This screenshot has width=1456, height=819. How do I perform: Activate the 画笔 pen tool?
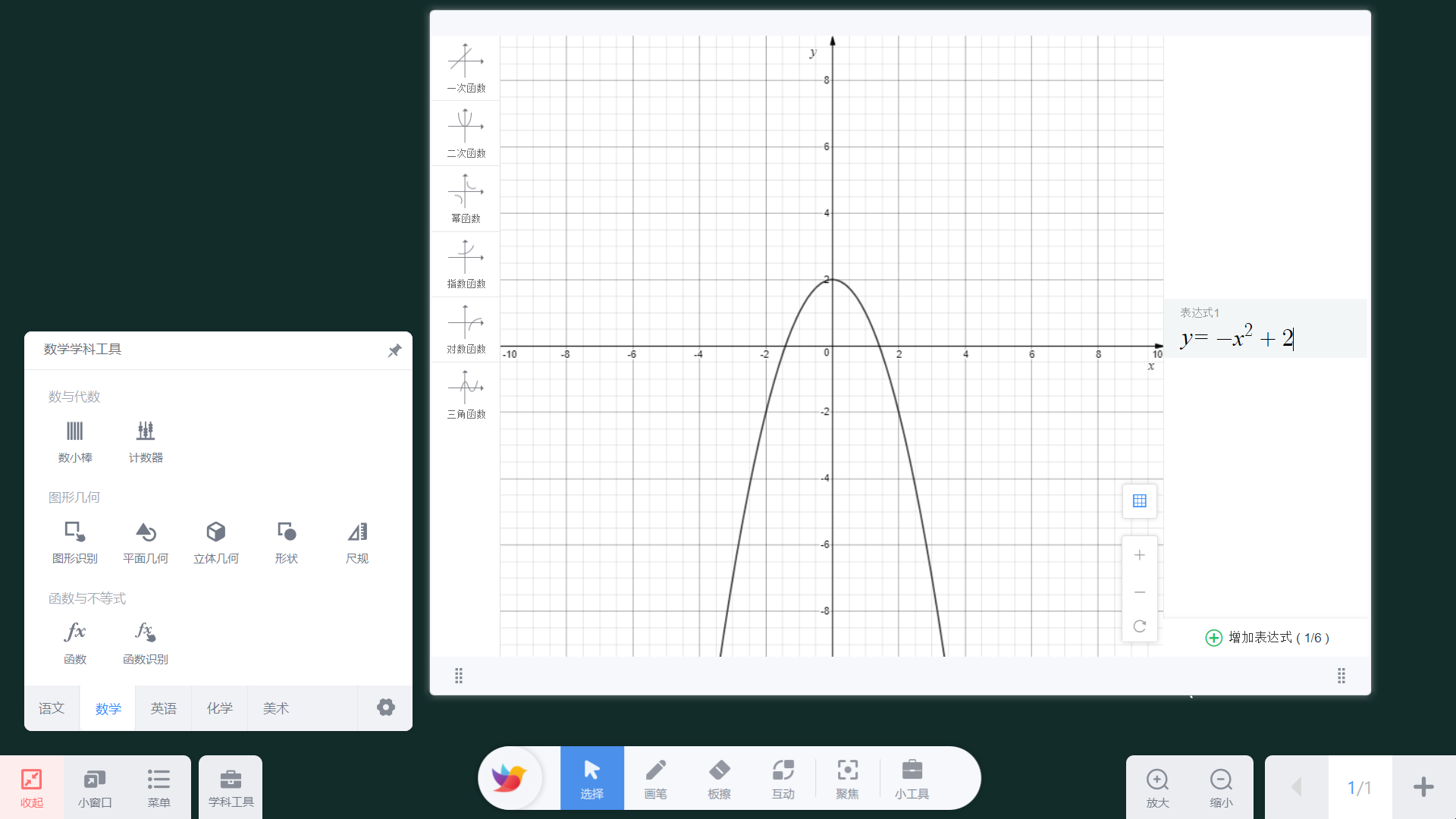click(x=655, y=779)
